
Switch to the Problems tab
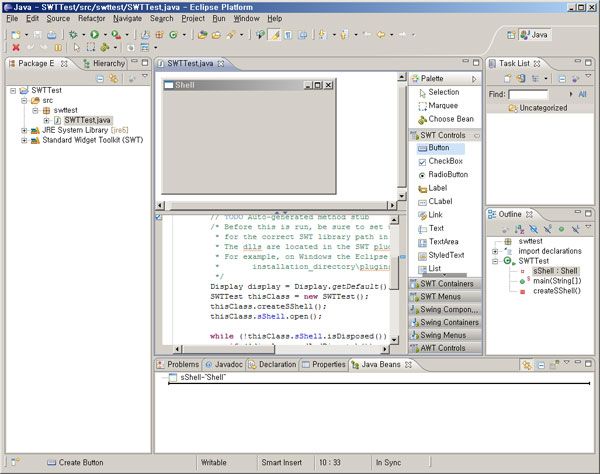click(178, 365)
